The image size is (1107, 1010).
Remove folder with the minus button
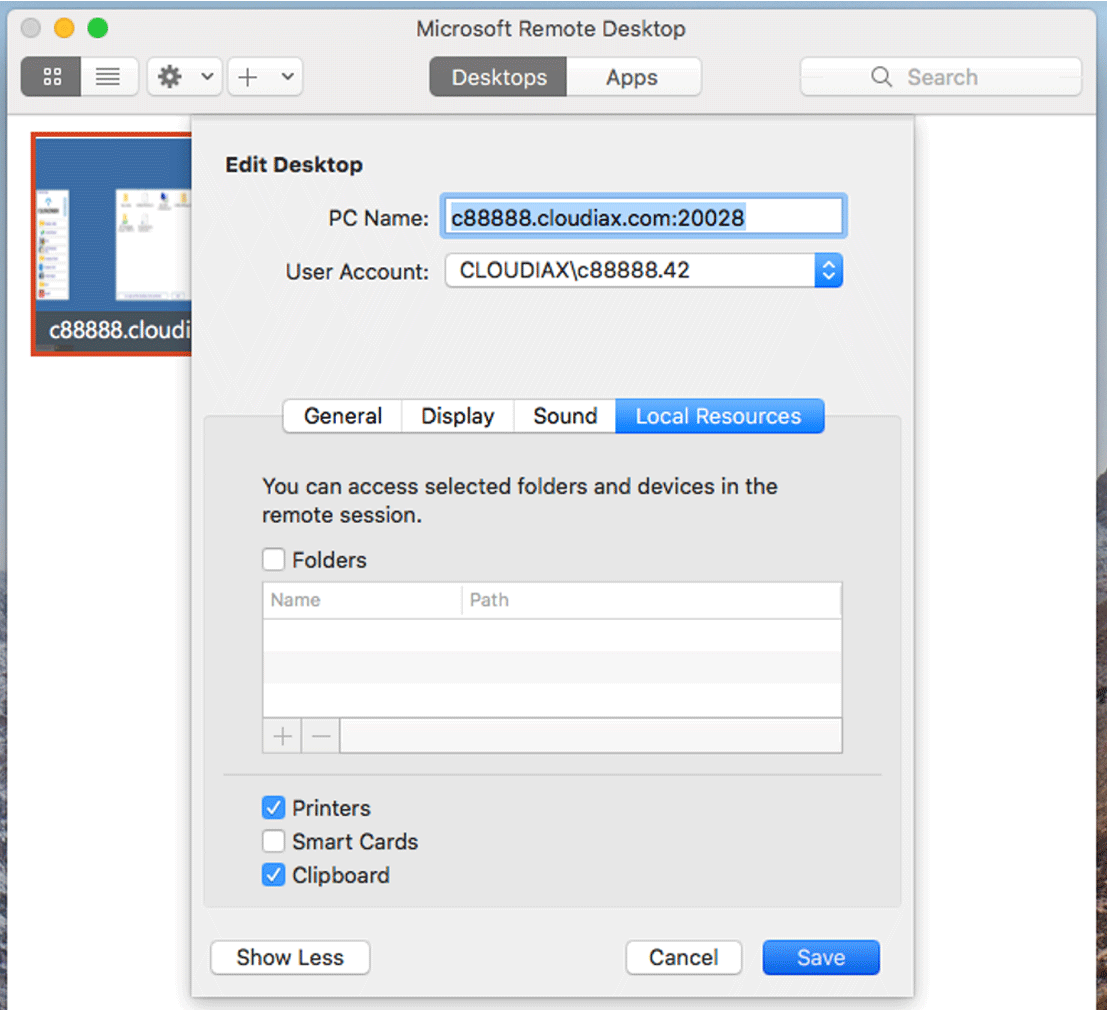click(321, 736)
